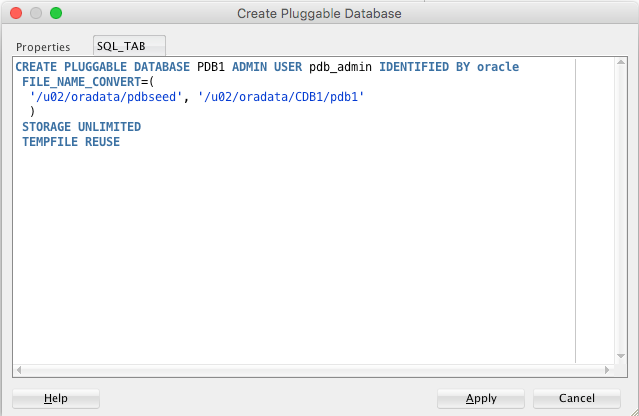Place cursor on the PDB1 database name
Viewport: 639px width, 416px height.
(212, 67)
